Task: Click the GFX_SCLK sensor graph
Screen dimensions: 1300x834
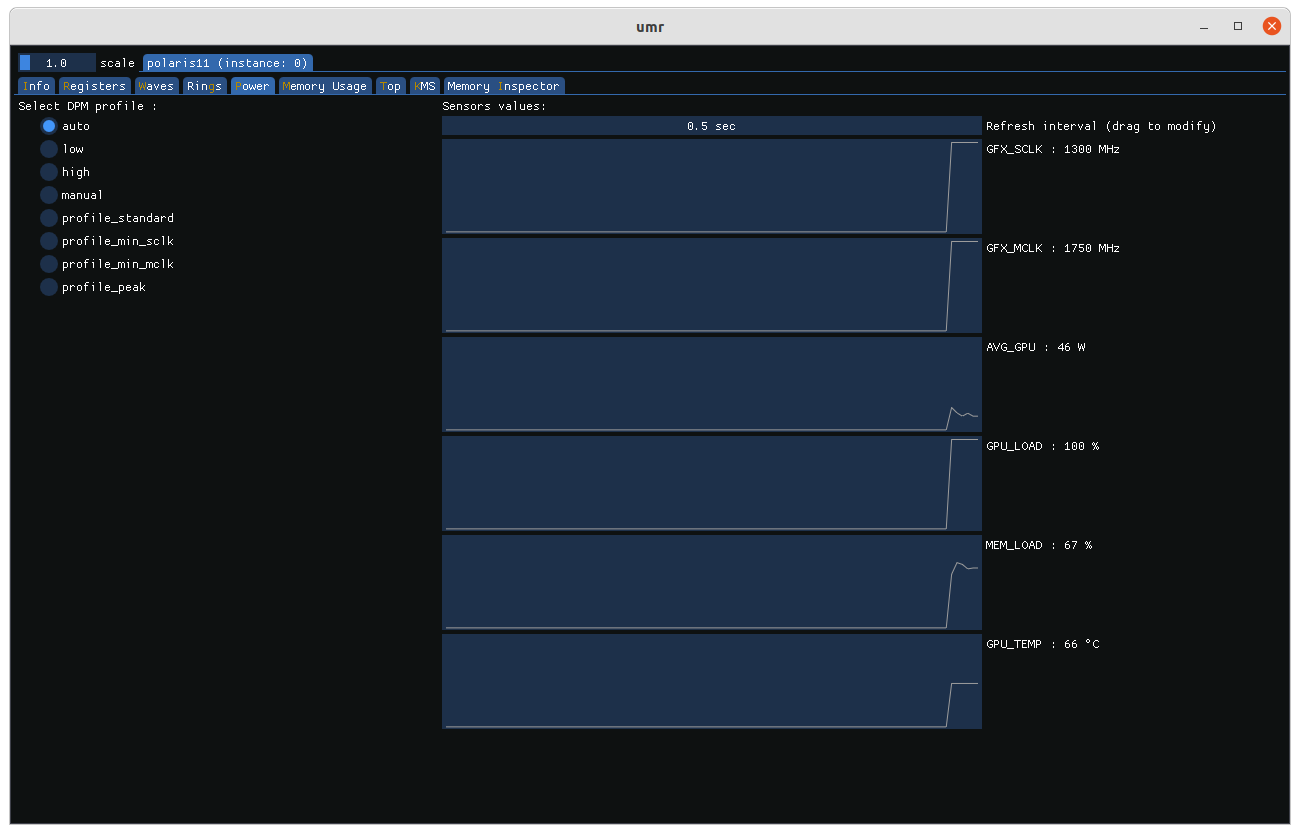Action: pos(712,187)
